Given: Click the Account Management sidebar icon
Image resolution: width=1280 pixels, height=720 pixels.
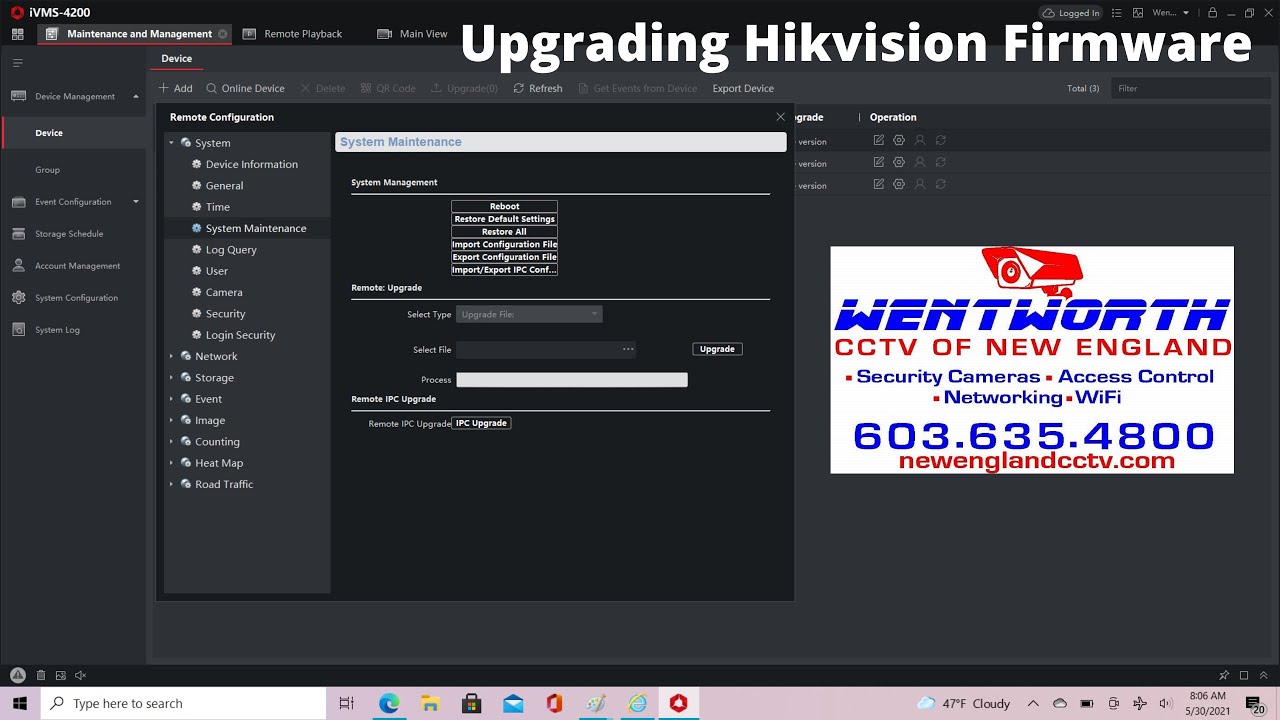Looking at the screenshot, I should 18,266.
